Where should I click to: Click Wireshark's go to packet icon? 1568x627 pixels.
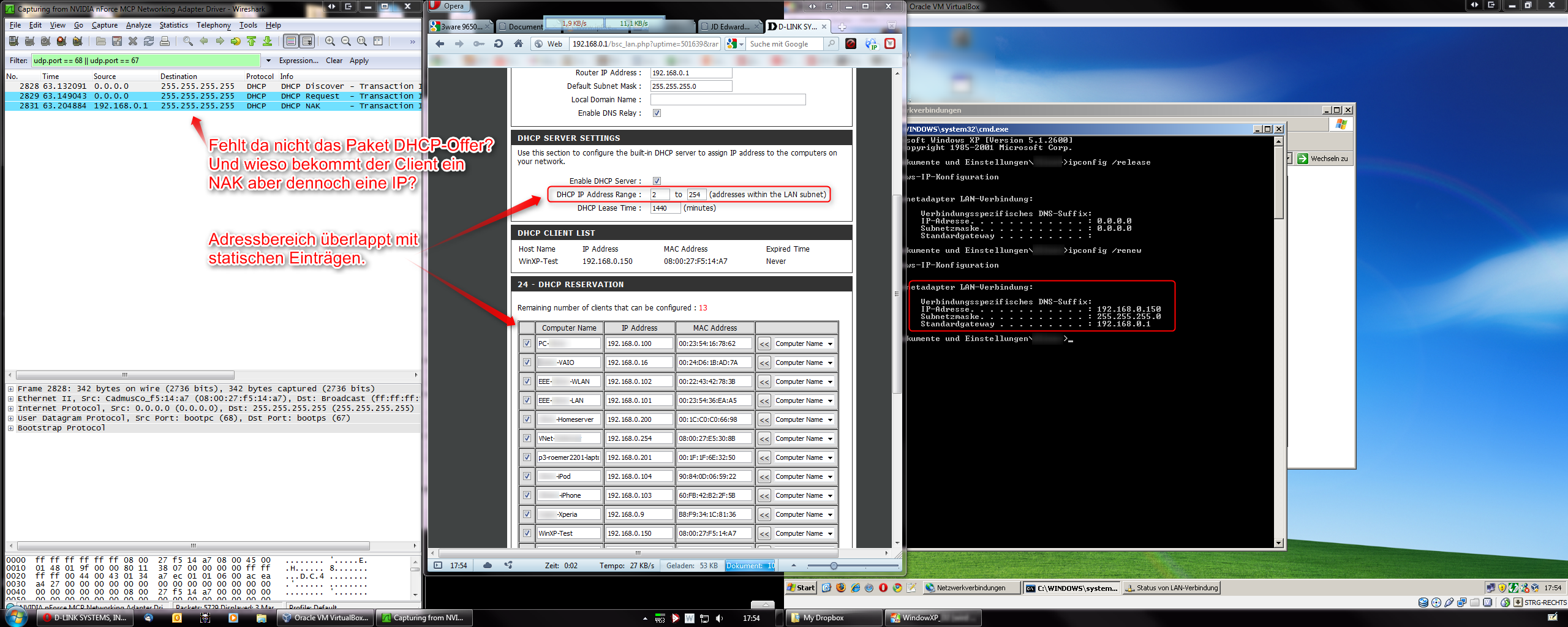[236, 41]
